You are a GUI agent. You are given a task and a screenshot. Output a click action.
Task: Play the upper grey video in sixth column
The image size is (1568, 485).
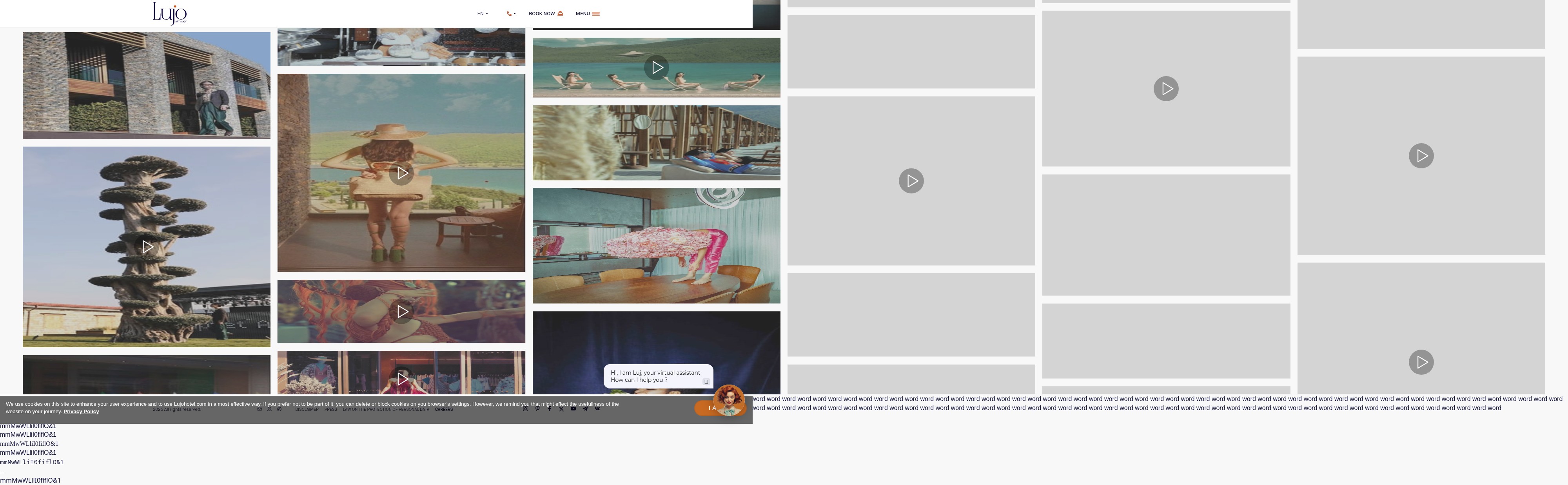click(1421, 156)
